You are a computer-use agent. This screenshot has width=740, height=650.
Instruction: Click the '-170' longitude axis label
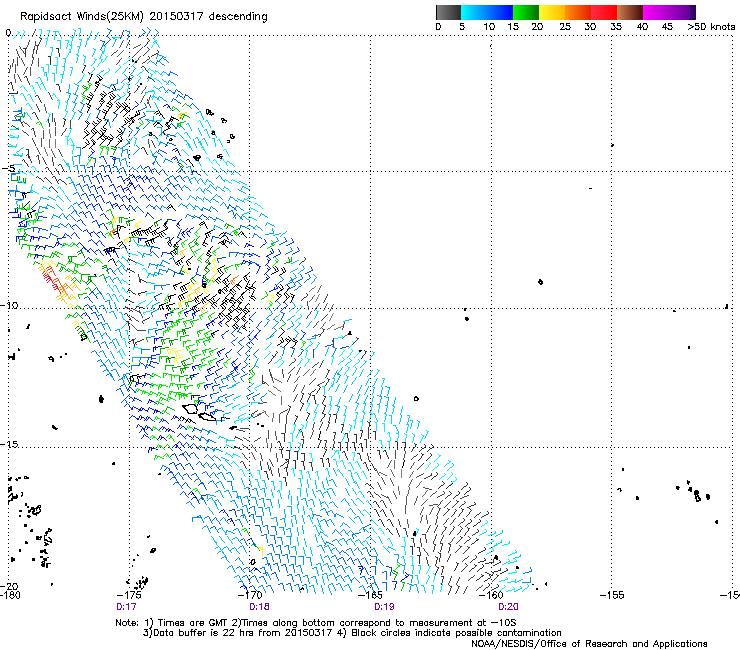click(x=250, y=595)
